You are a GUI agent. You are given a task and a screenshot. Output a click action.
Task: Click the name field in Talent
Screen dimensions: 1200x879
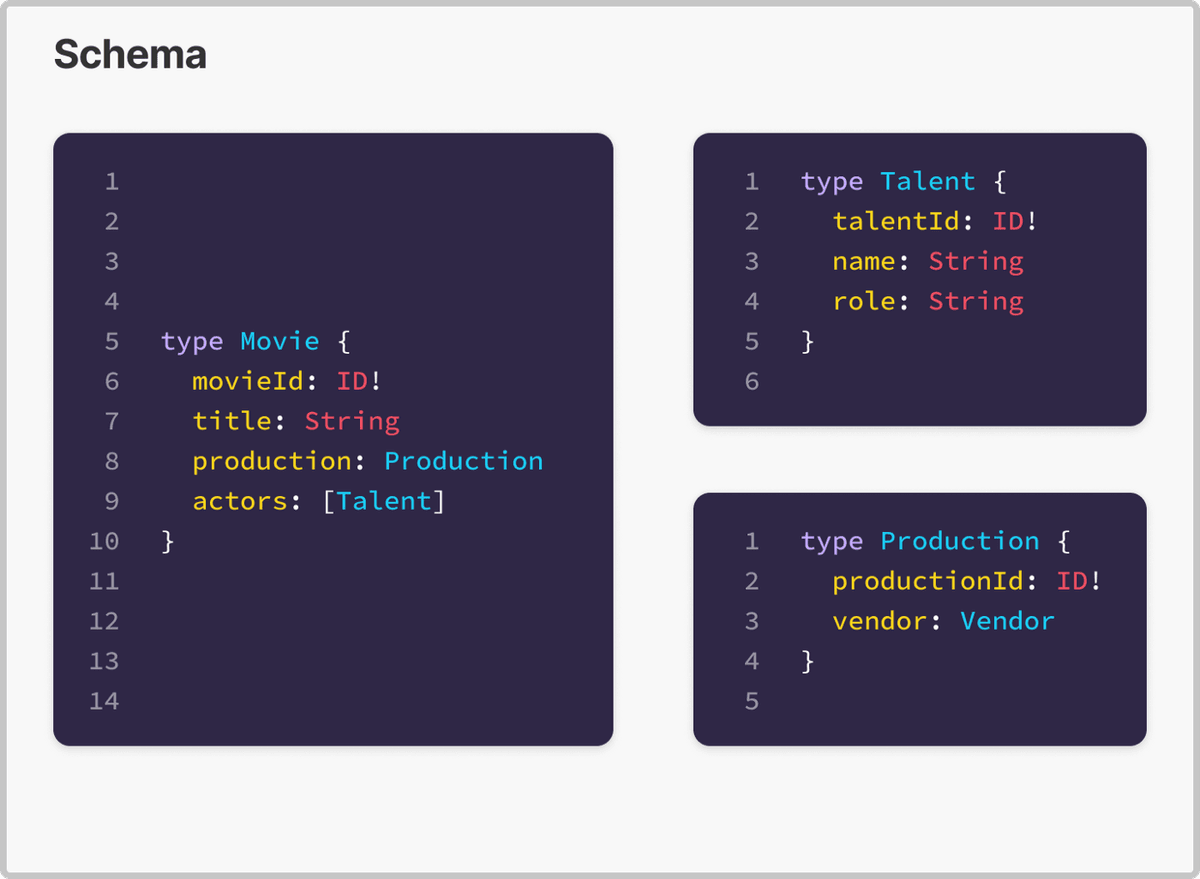(x=864, y=261)
